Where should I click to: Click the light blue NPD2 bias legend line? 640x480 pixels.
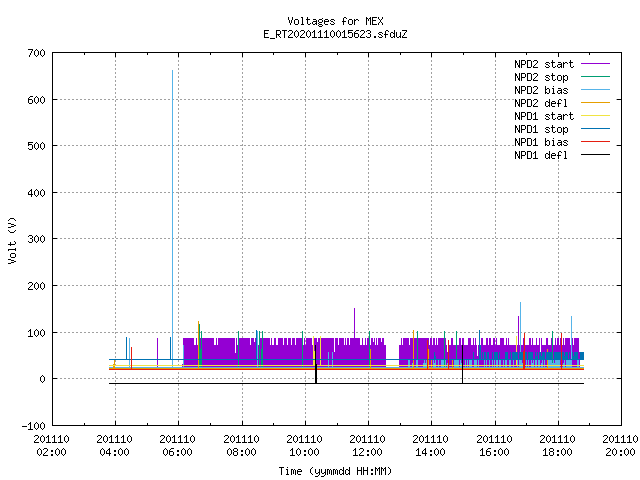click(596, 90)
